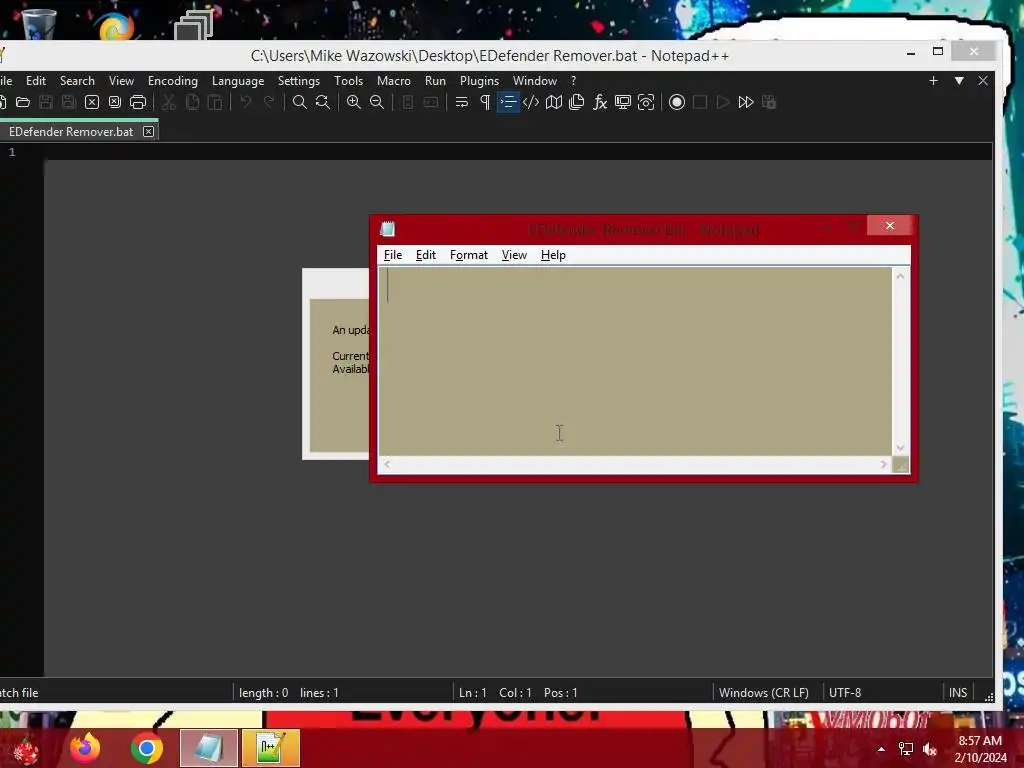Viewport: 1024px width, 768px height.
Task: Click the Print toolbar icon
Action: (138, 102)
